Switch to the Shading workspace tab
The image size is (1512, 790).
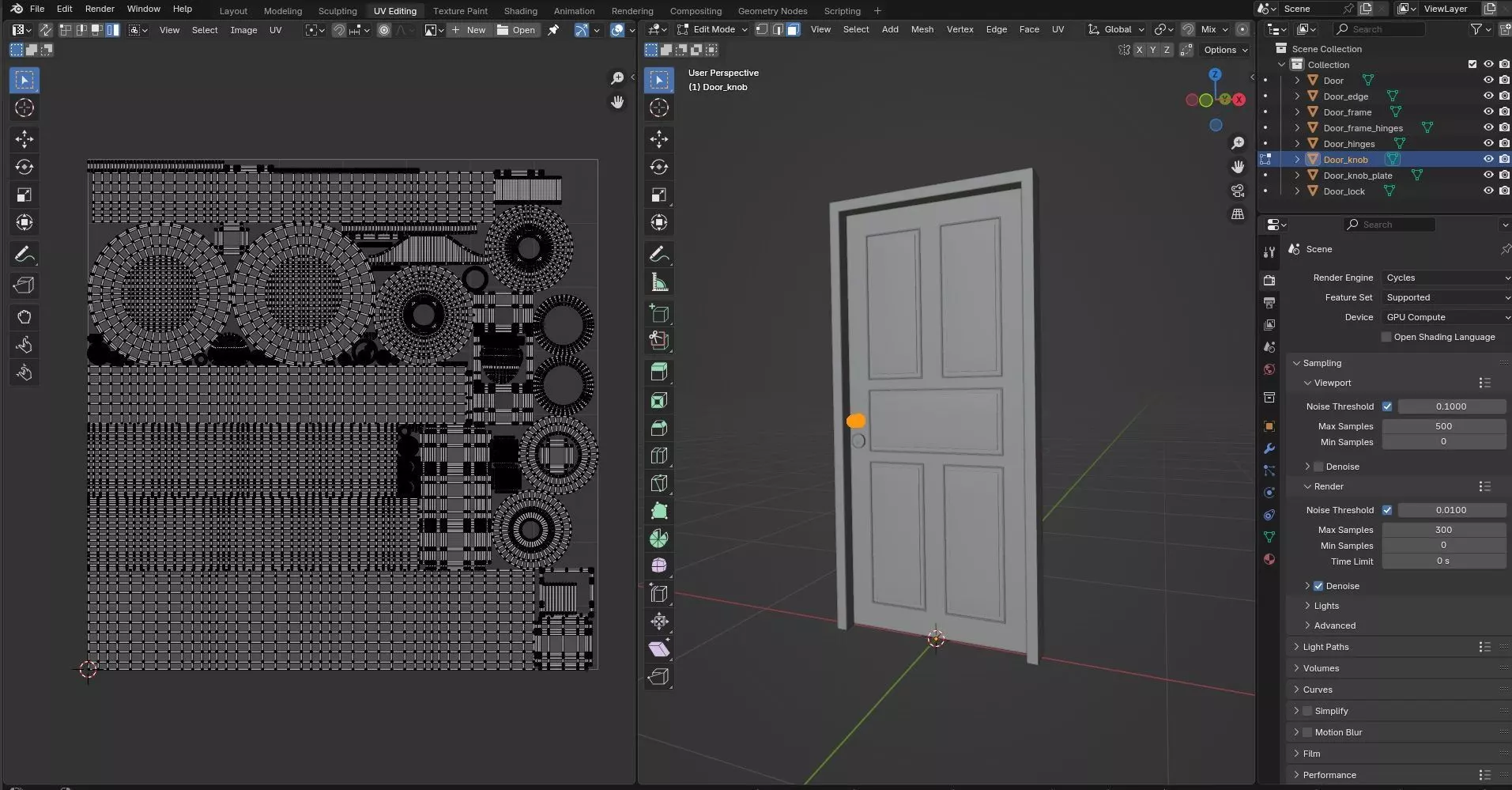[x=520, y=11]
